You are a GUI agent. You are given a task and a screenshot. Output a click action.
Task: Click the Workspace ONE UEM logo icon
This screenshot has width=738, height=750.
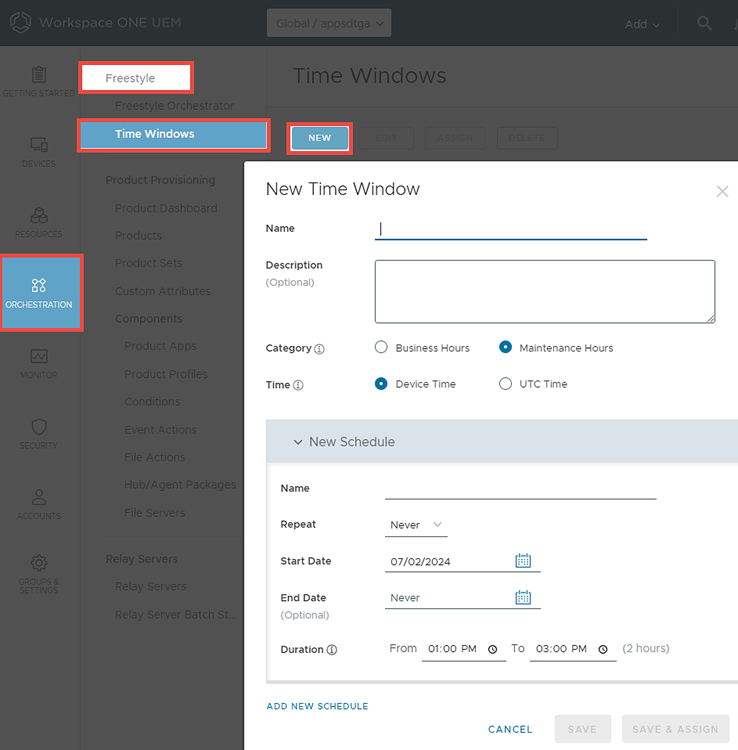21,22
